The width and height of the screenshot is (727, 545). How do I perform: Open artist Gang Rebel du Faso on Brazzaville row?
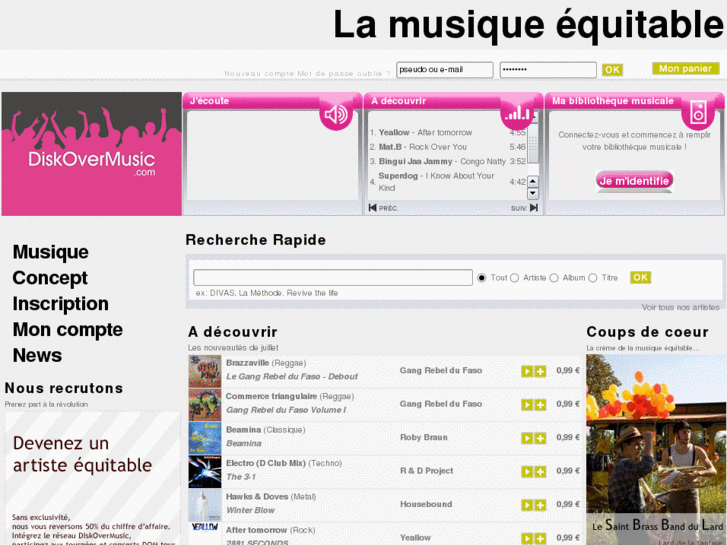440,371
